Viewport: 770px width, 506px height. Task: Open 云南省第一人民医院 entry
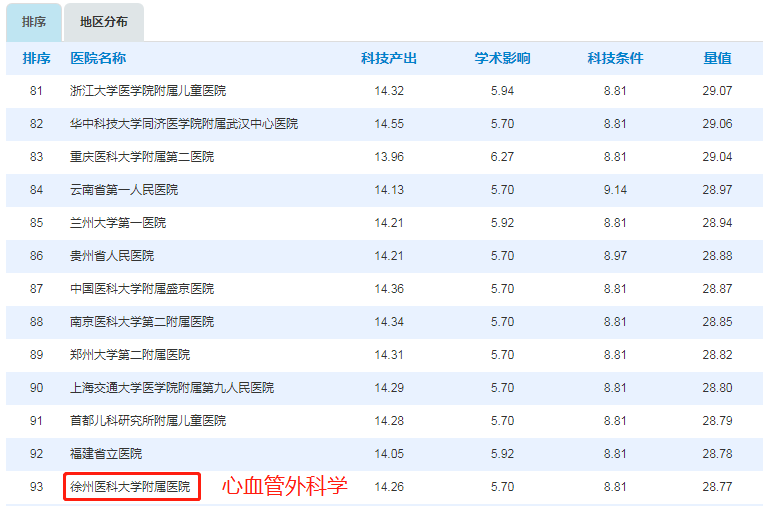pos(124,190)
